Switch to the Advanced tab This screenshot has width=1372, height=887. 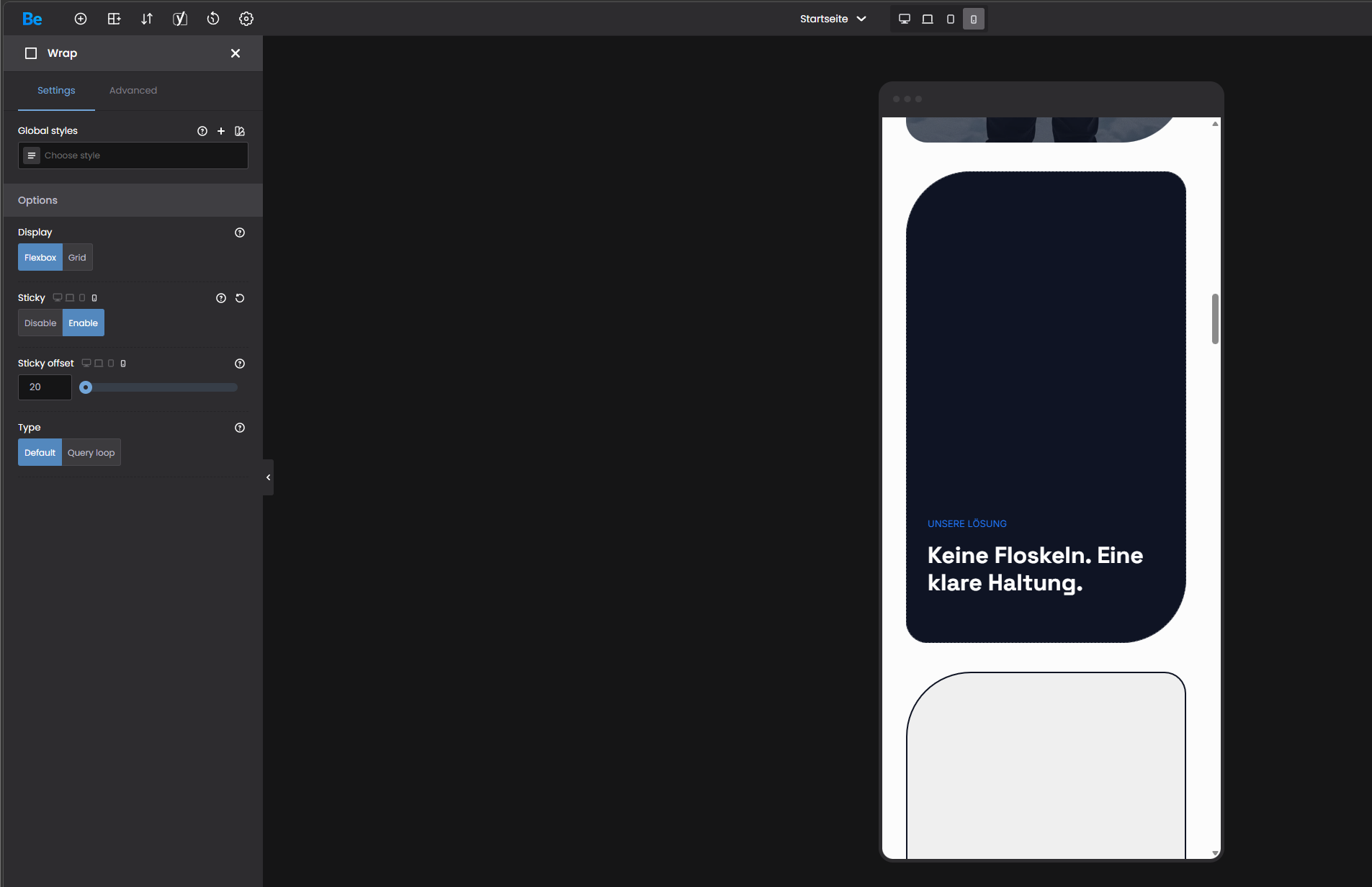[133, 91]
